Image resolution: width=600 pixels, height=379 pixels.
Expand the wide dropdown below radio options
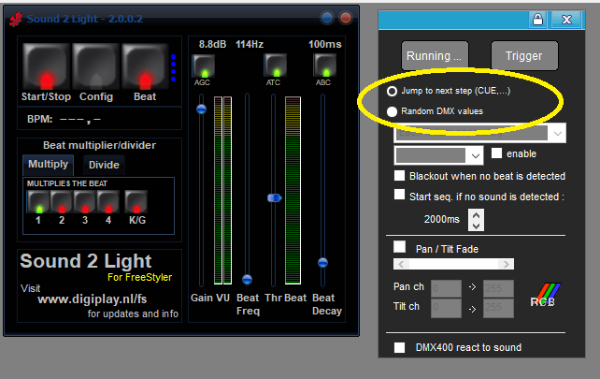480,133
